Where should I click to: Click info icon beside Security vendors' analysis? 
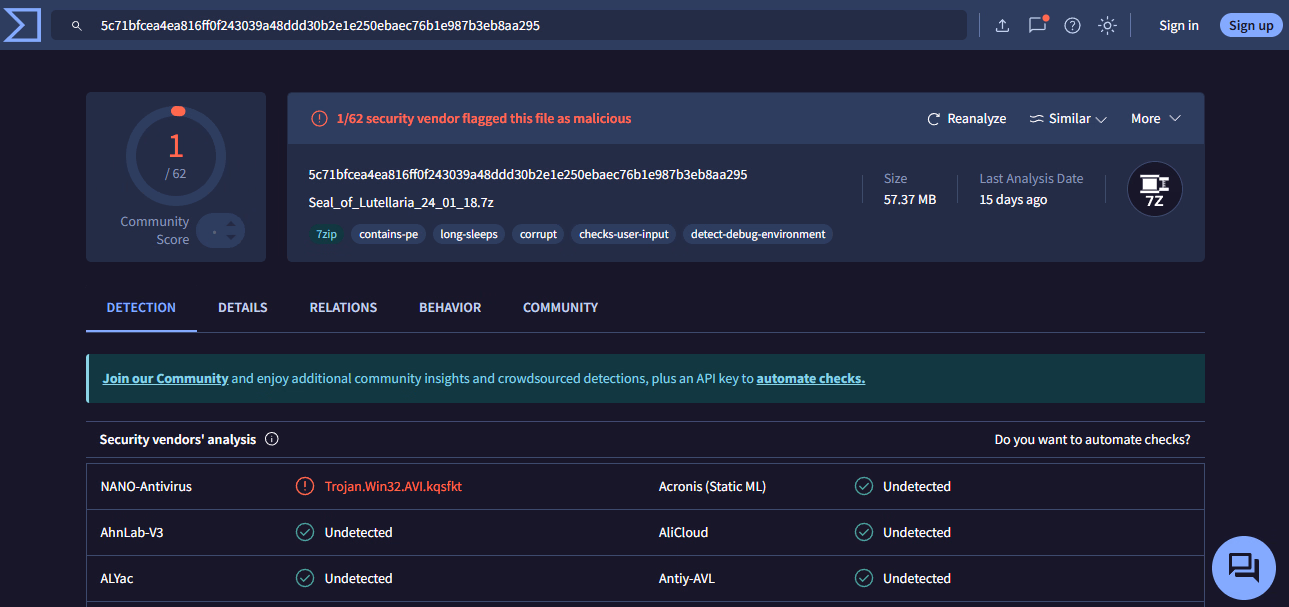pos(272,440)
